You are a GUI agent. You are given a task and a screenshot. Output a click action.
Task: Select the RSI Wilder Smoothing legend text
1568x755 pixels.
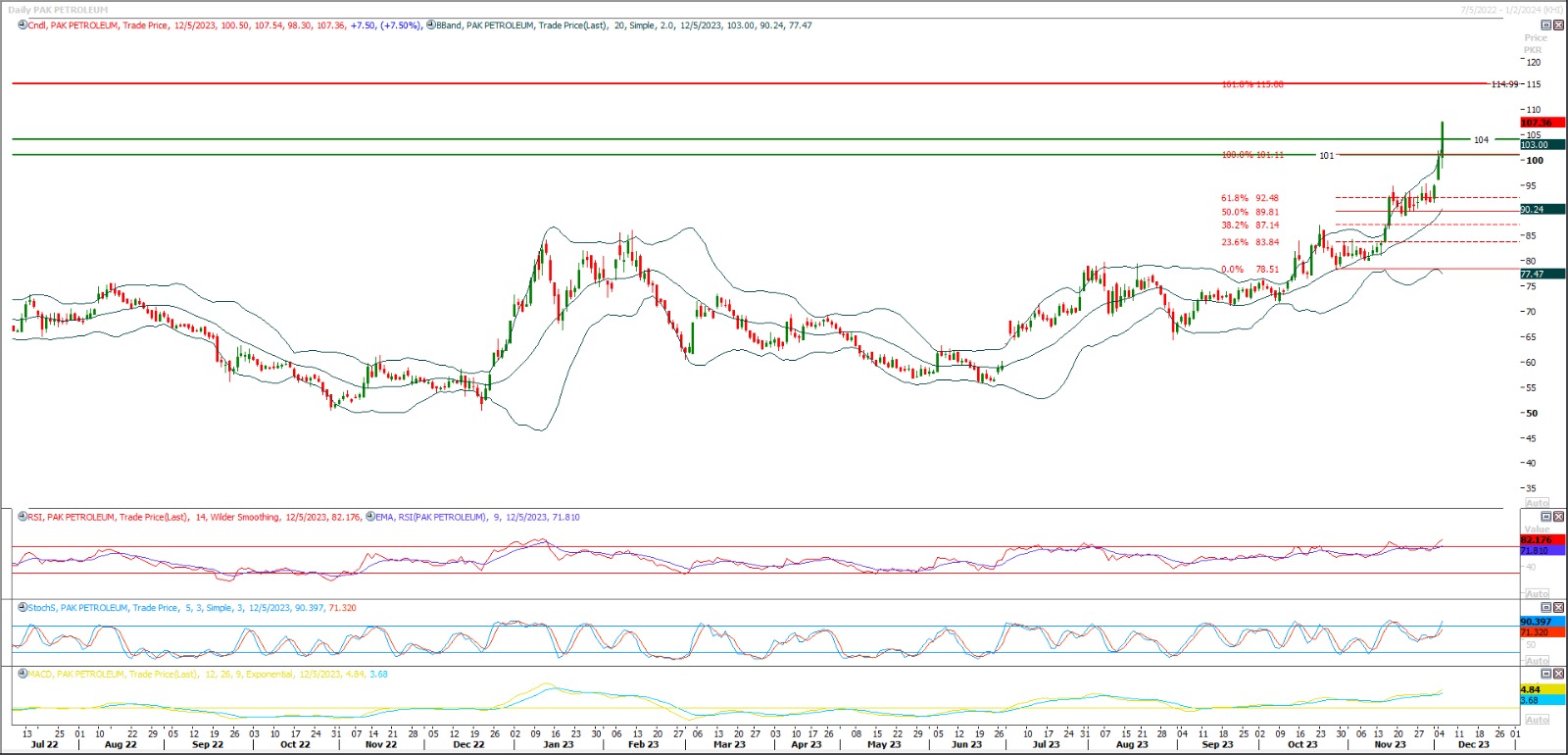(194, 517)
